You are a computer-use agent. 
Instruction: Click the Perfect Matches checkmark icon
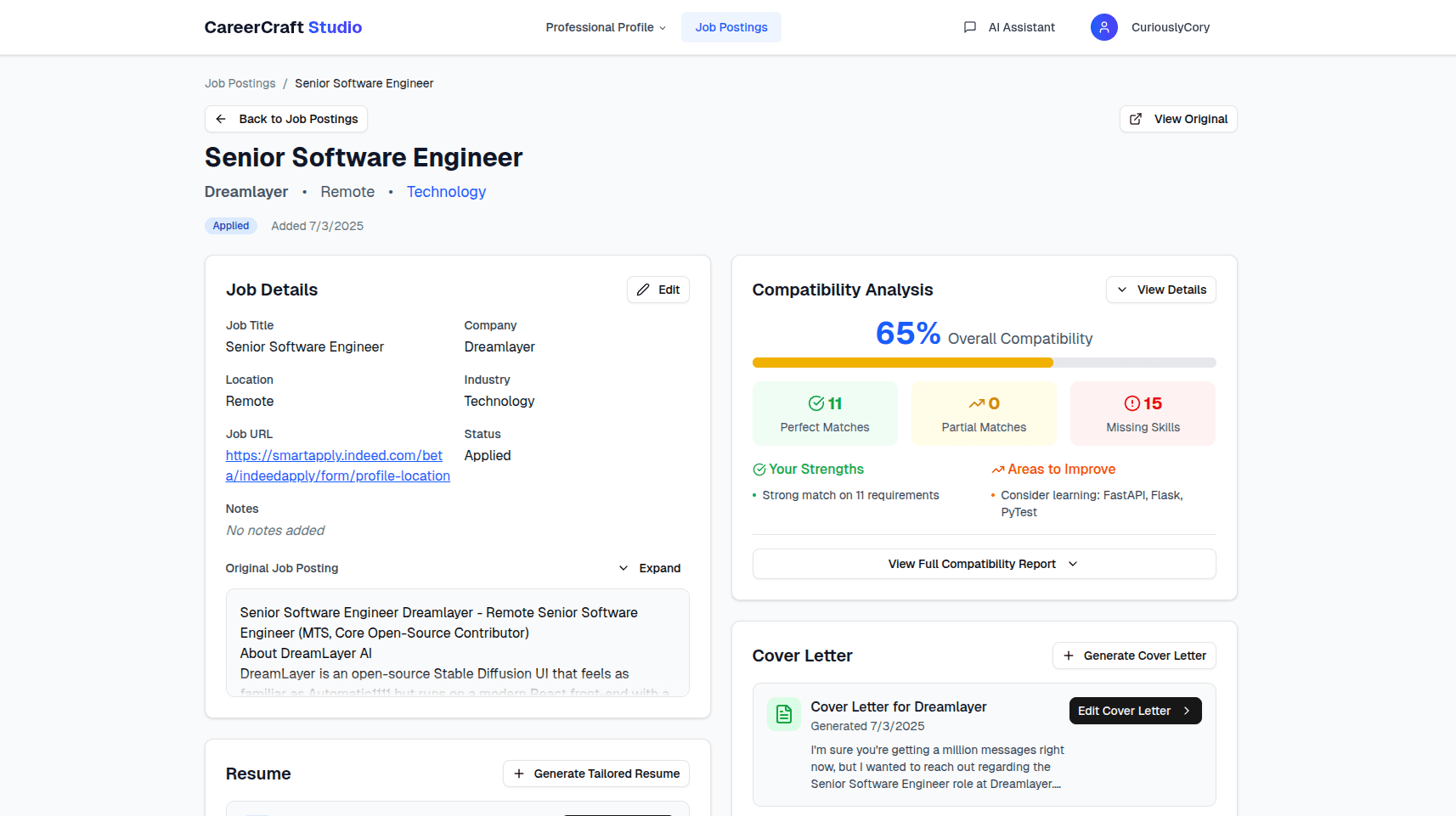click(x=816, y=403)
